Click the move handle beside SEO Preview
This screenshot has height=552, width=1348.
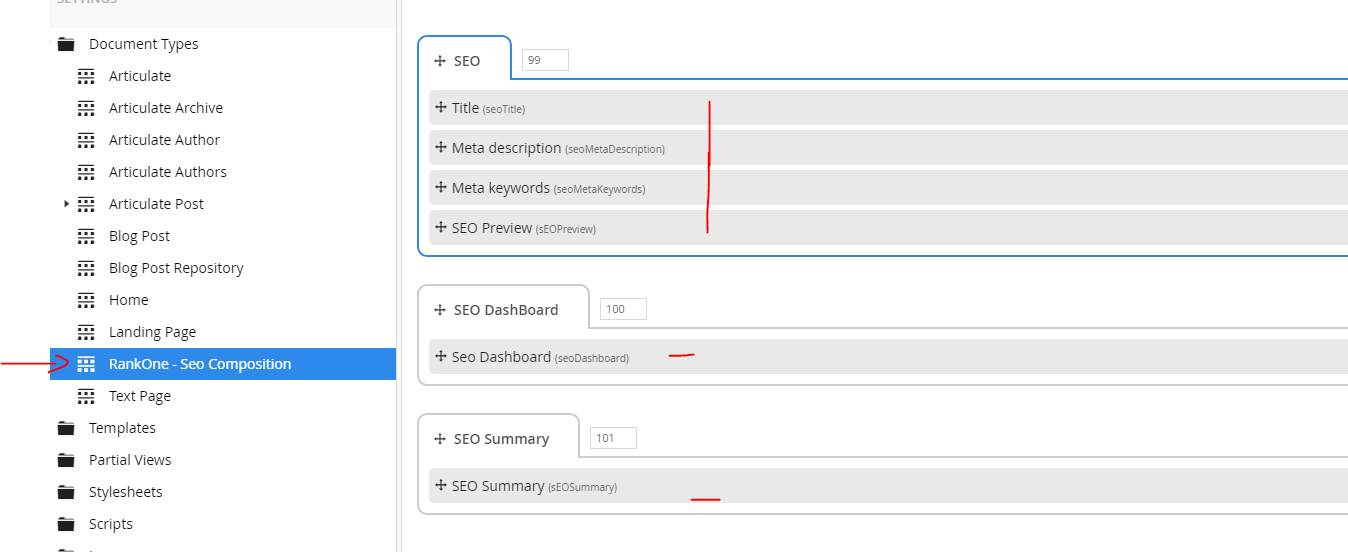[441, 228]
